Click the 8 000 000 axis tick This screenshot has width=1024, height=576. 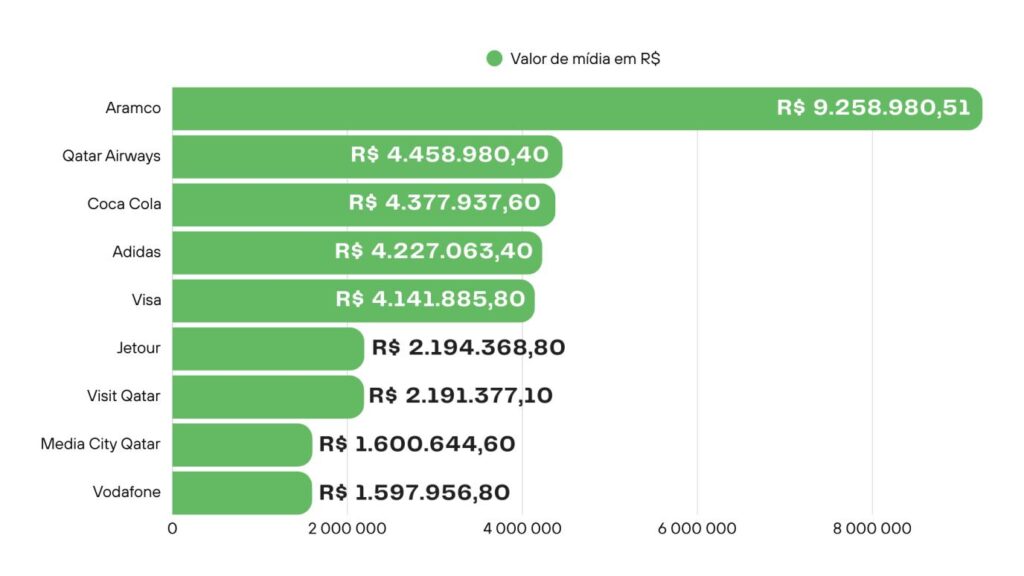tap(872, 528)
